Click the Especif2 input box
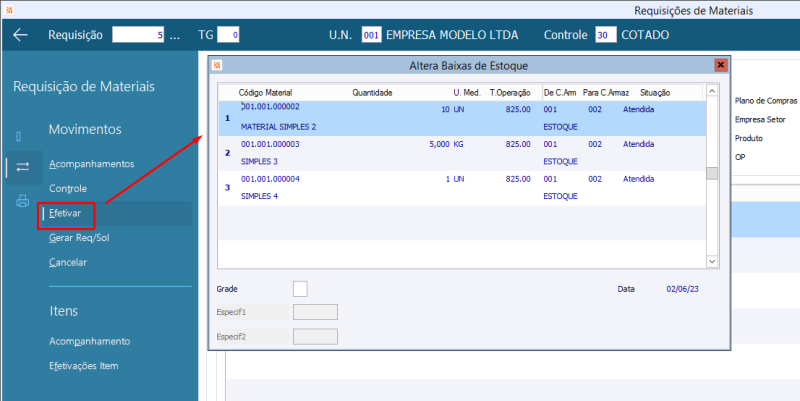Viewport: 800px width, 401px height. pos(315,337)
